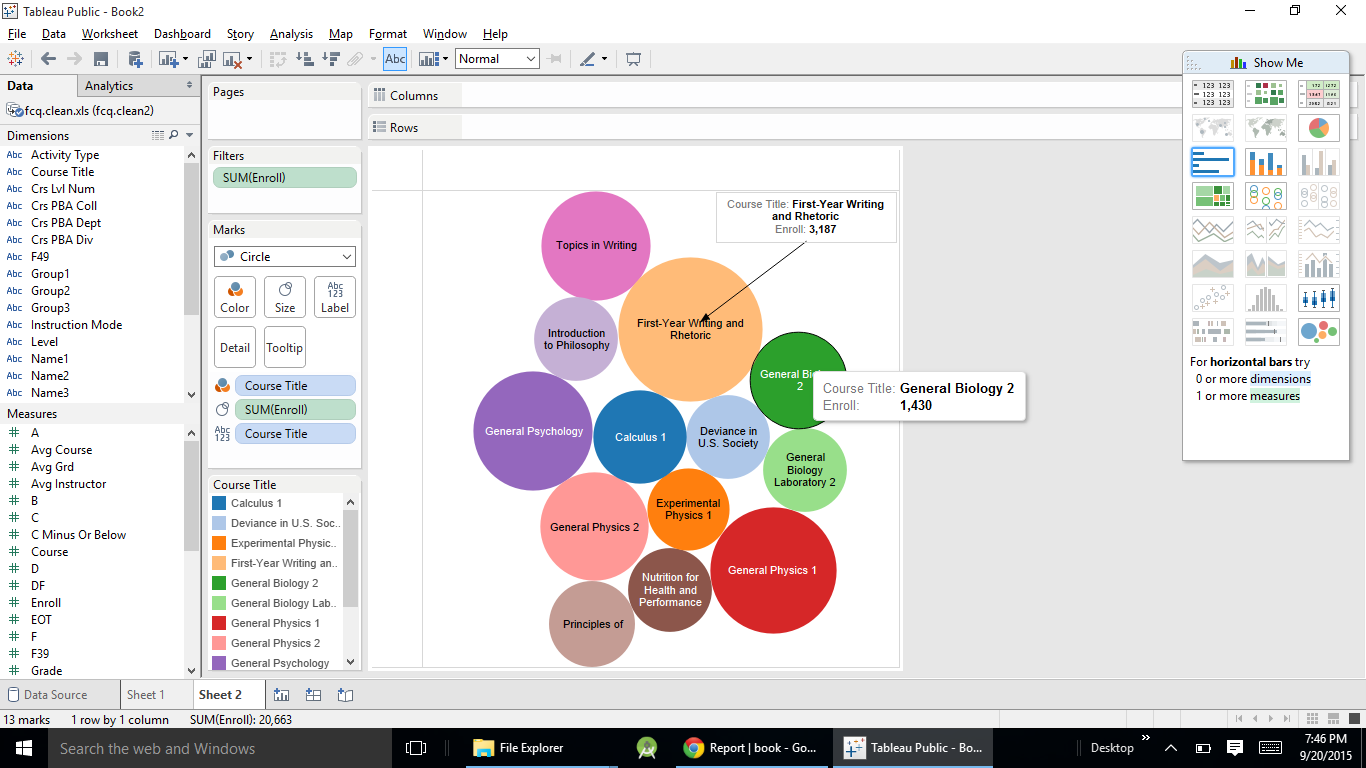Click the New Worksheet toolbar icon
This screenshot has height=768, width=1366.
(x=167, y=59)
